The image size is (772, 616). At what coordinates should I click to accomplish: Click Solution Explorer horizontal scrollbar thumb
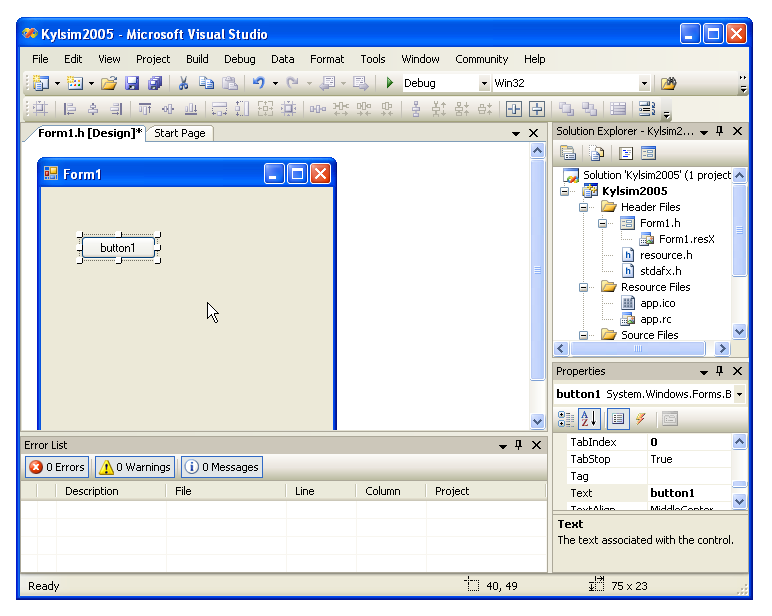(638, 349)
